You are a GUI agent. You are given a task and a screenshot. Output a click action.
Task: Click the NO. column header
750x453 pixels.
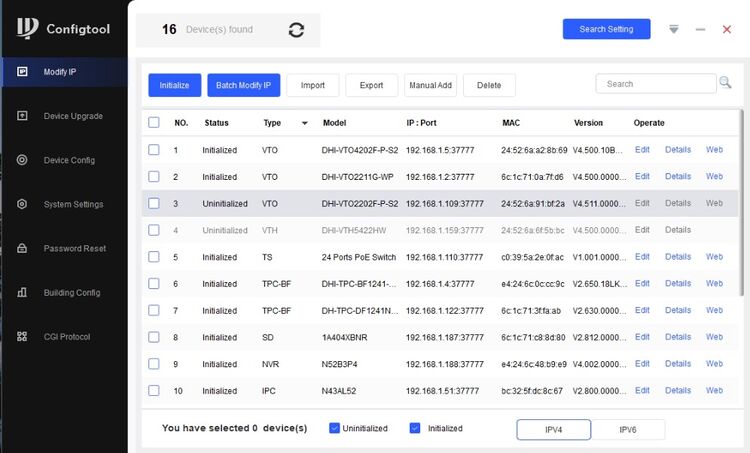coord(181,123)
